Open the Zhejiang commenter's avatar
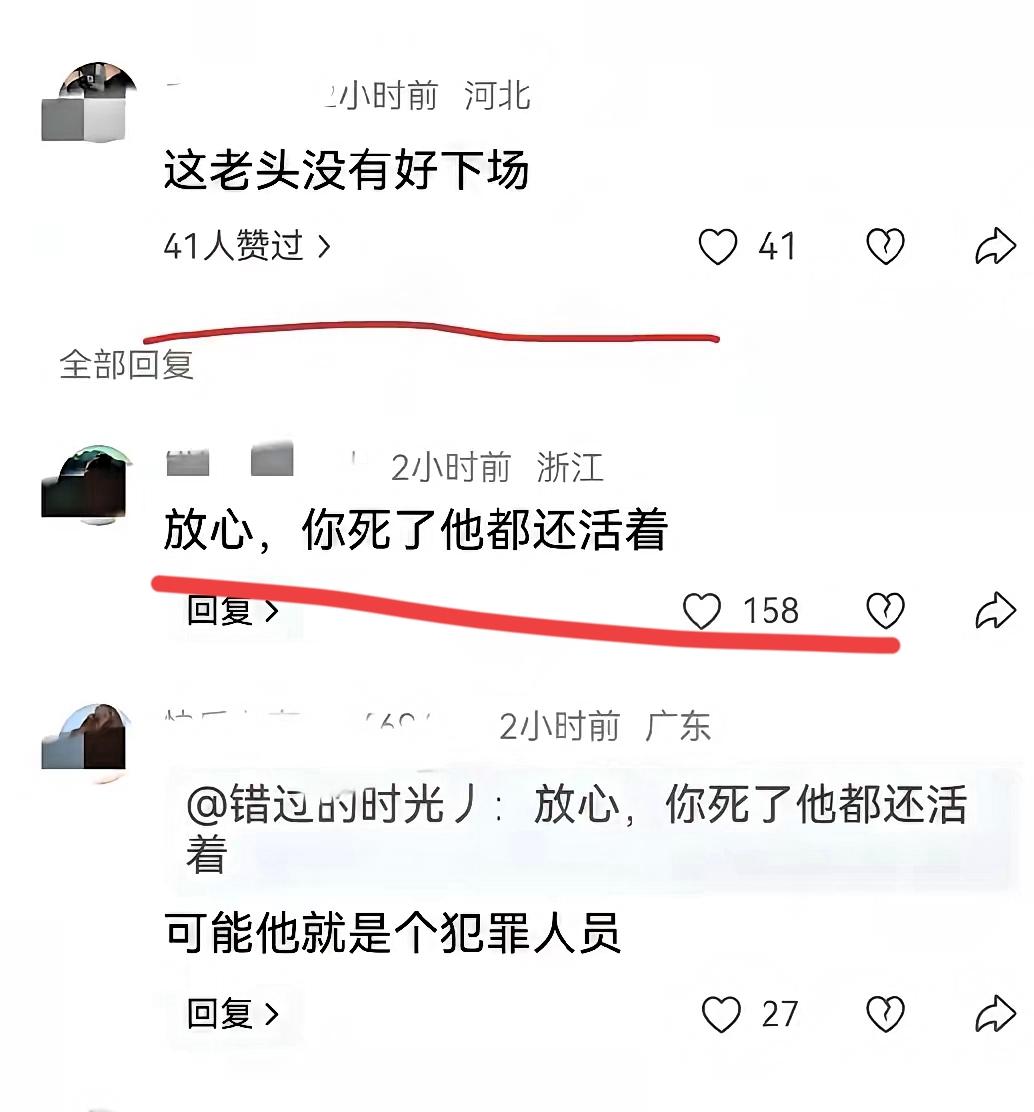This screenshot has width=1034, height=1112. (x=87, y=485)
